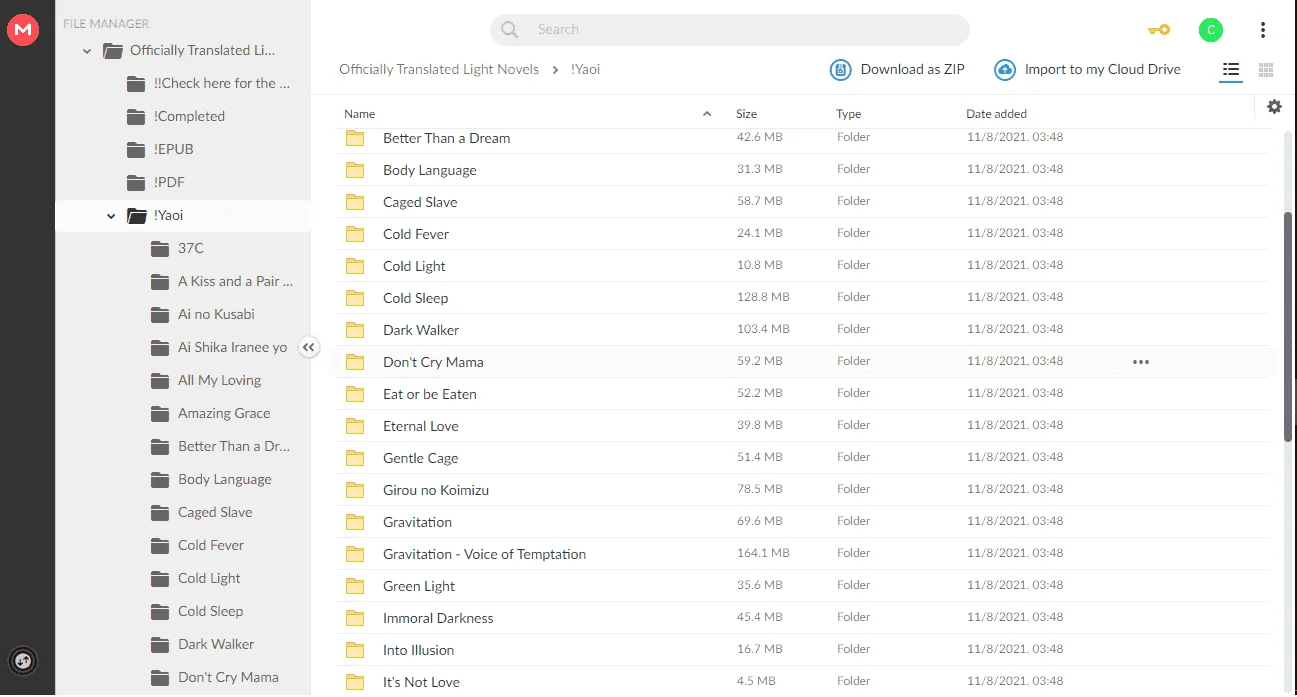Click the folder icon of Immoral Darkness row
Screen dimensions: 1297x697
(355, 618)
